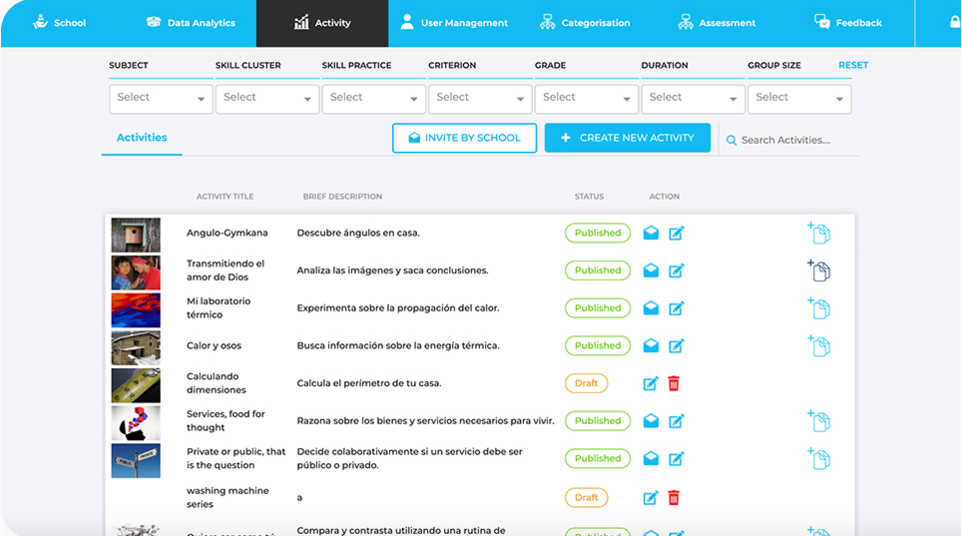Viewport: 962px width, 536px height.
Task: Open the Subject filter dropdown
Action: point(160,98)
